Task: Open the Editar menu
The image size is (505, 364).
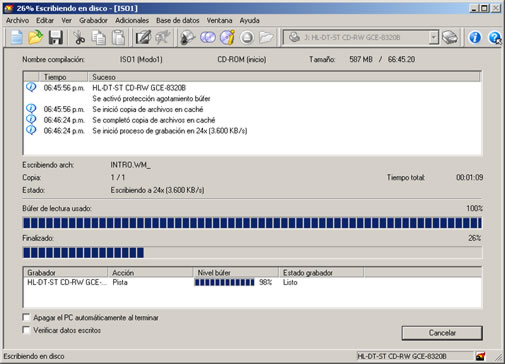Action: pyautogui.click(x=45, y=20)
